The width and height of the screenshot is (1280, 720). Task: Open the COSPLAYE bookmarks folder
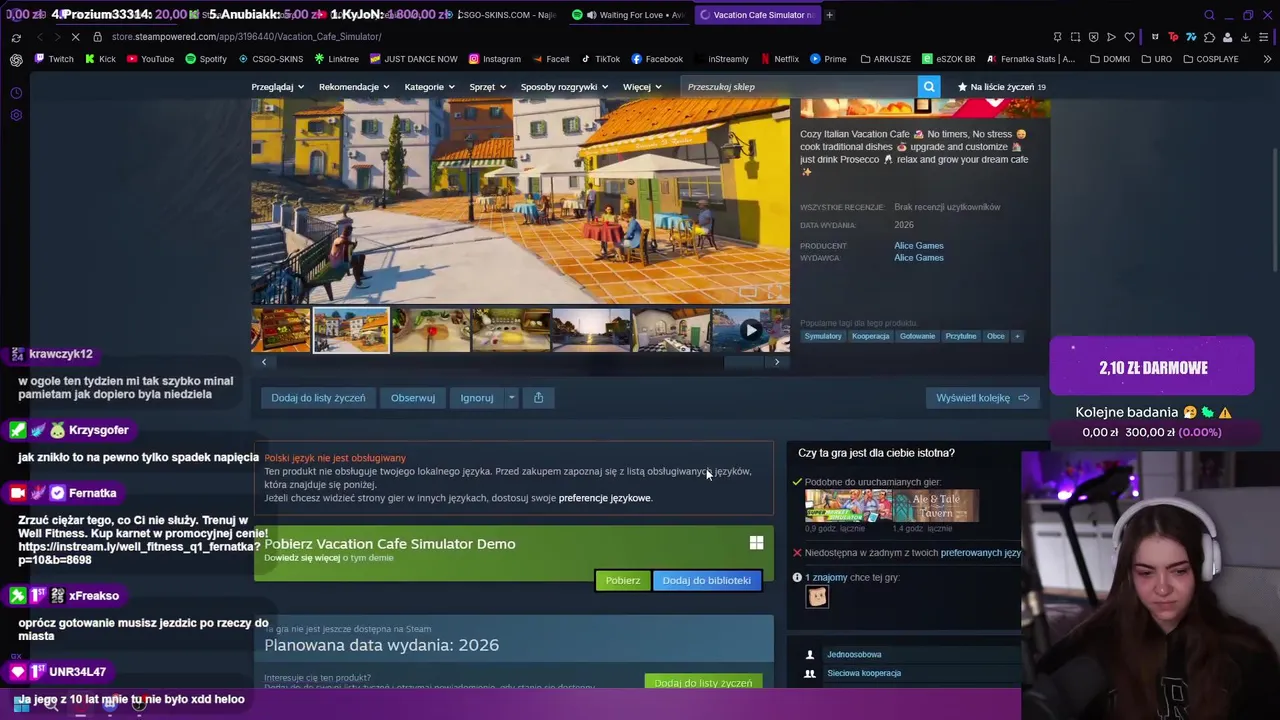(x=1210, y=59)
